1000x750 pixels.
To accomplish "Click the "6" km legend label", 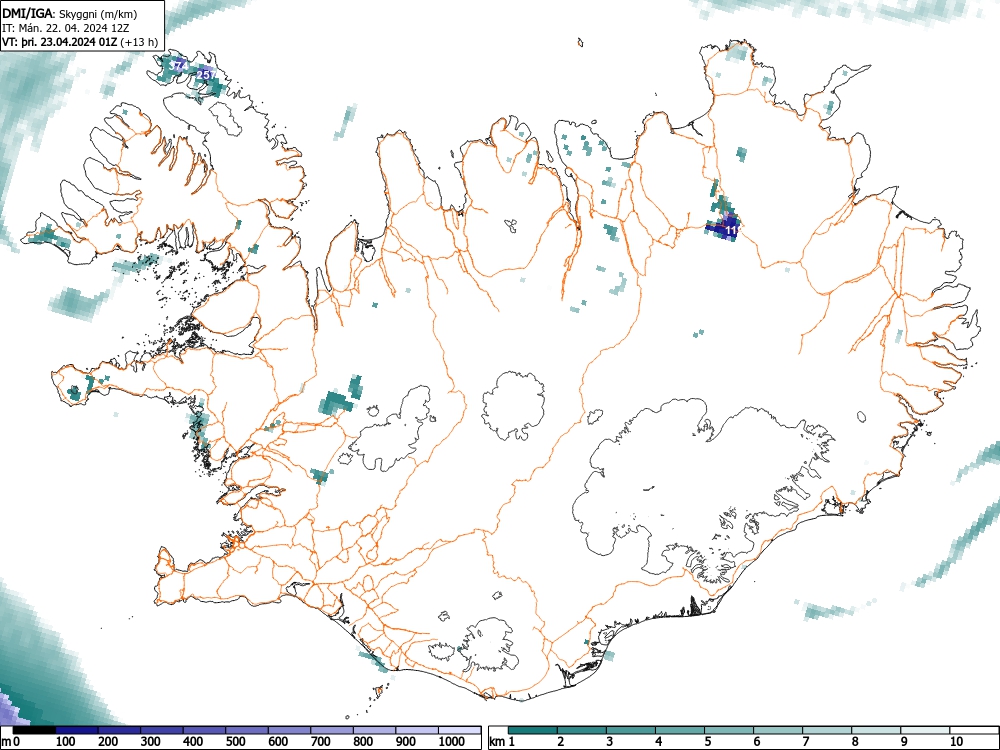I will coord(757,742).
